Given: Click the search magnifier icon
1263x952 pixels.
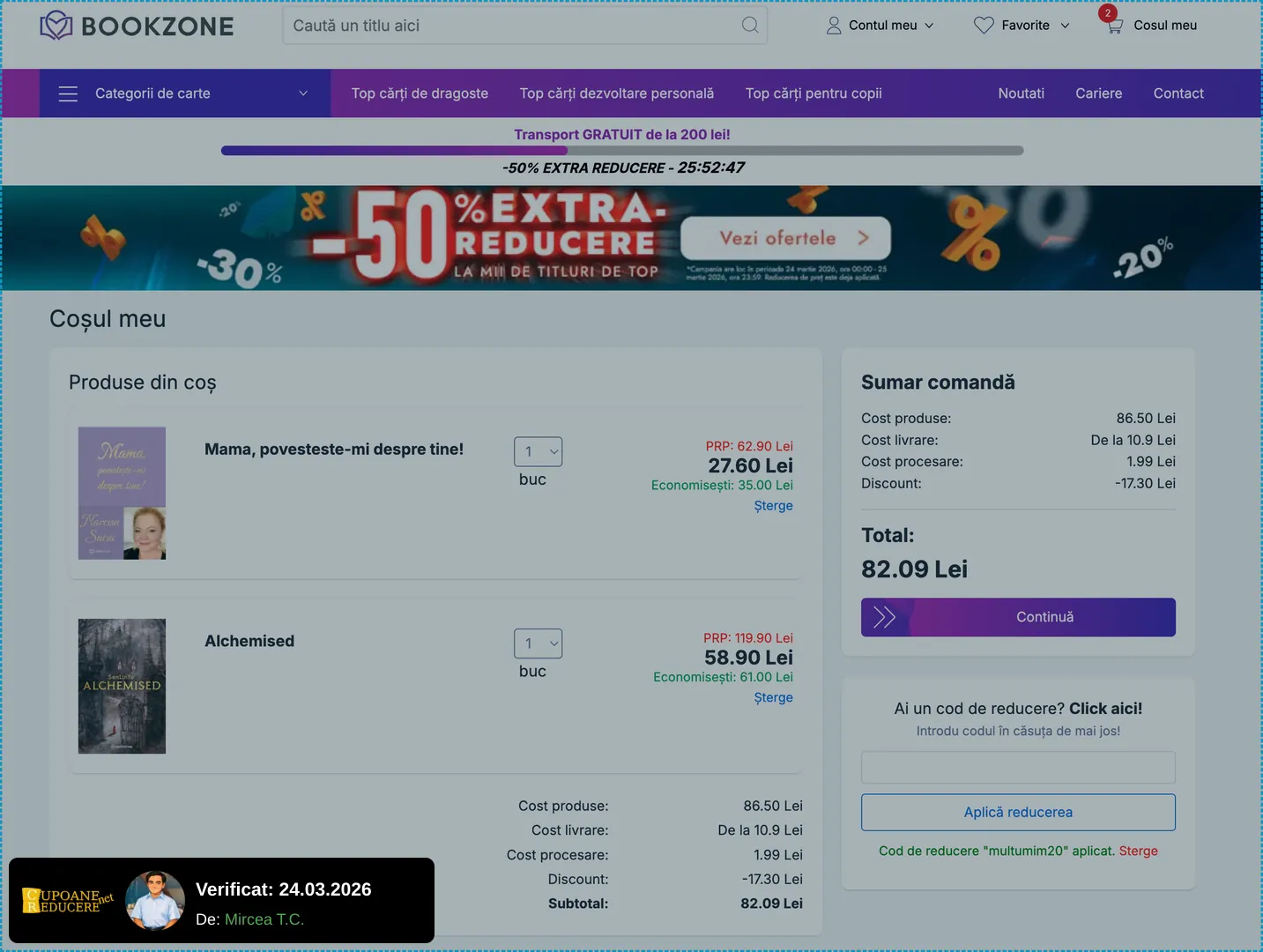Looking at the screenshot, I should [750, 26].
